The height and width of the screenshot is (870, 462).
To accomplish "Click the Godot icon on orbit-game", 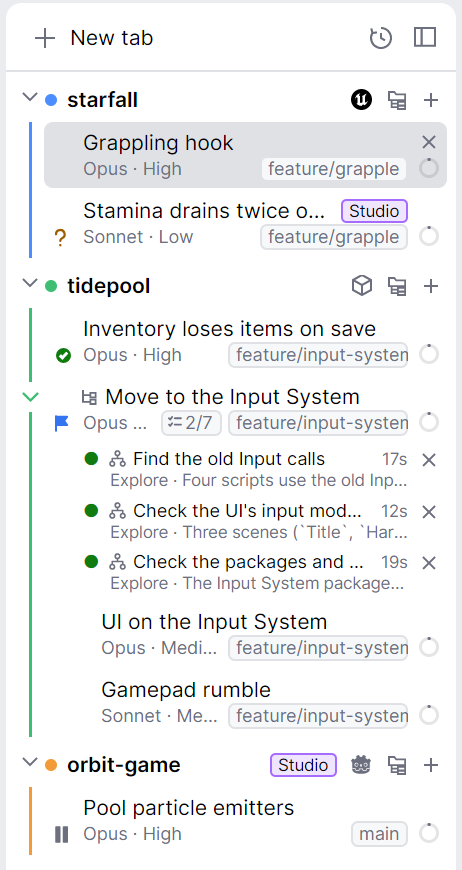I will (361, 766).
